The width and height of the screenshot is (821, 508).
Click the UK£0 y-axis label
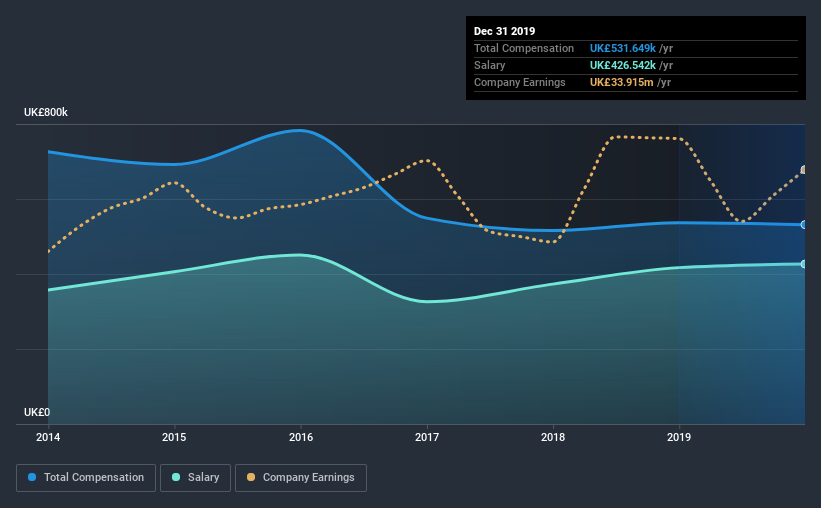(x=37, y=412)
